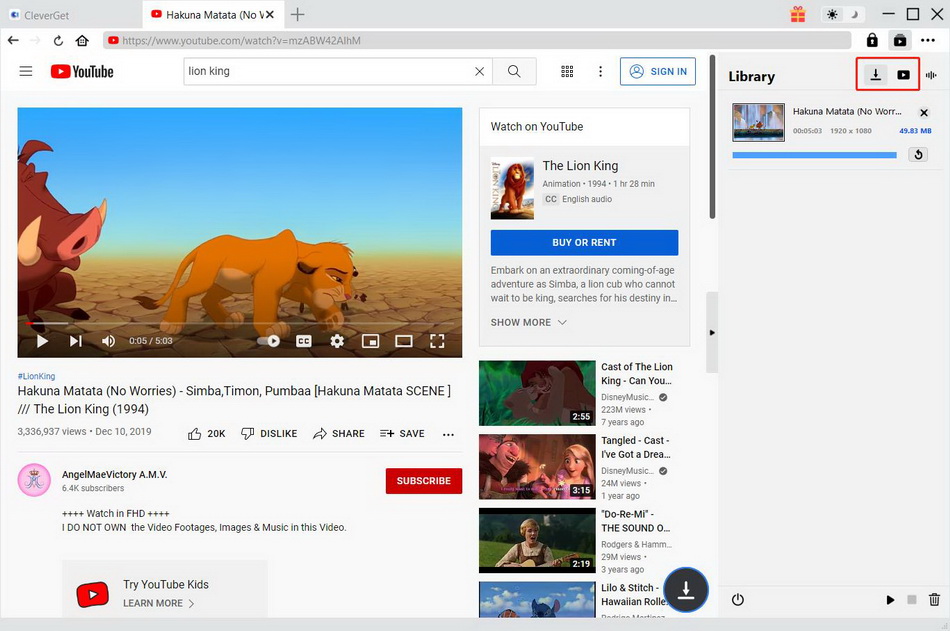The width and height of the screenshot is (950, 631).
Task: Open a new browser tab
Action: click(297, 14)
